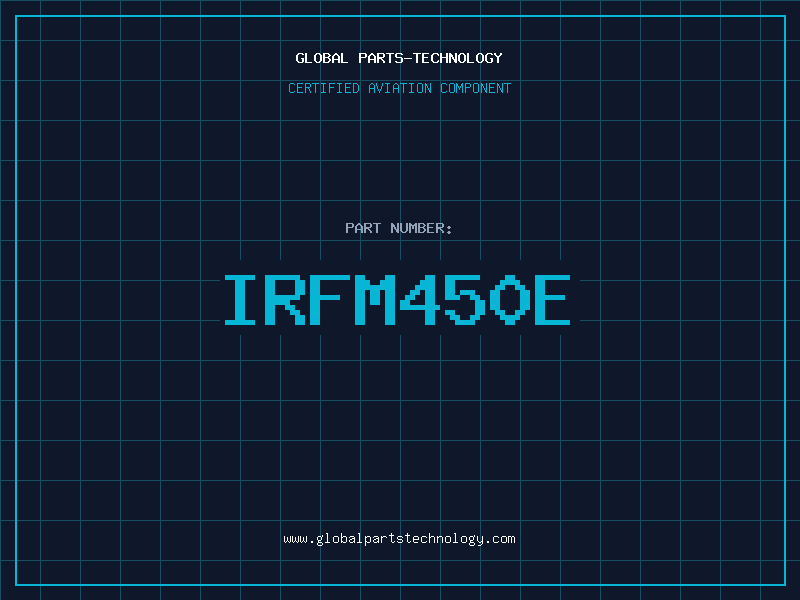Select the word "CERTIFIED" in the subtitle

[x=322, y=88]
